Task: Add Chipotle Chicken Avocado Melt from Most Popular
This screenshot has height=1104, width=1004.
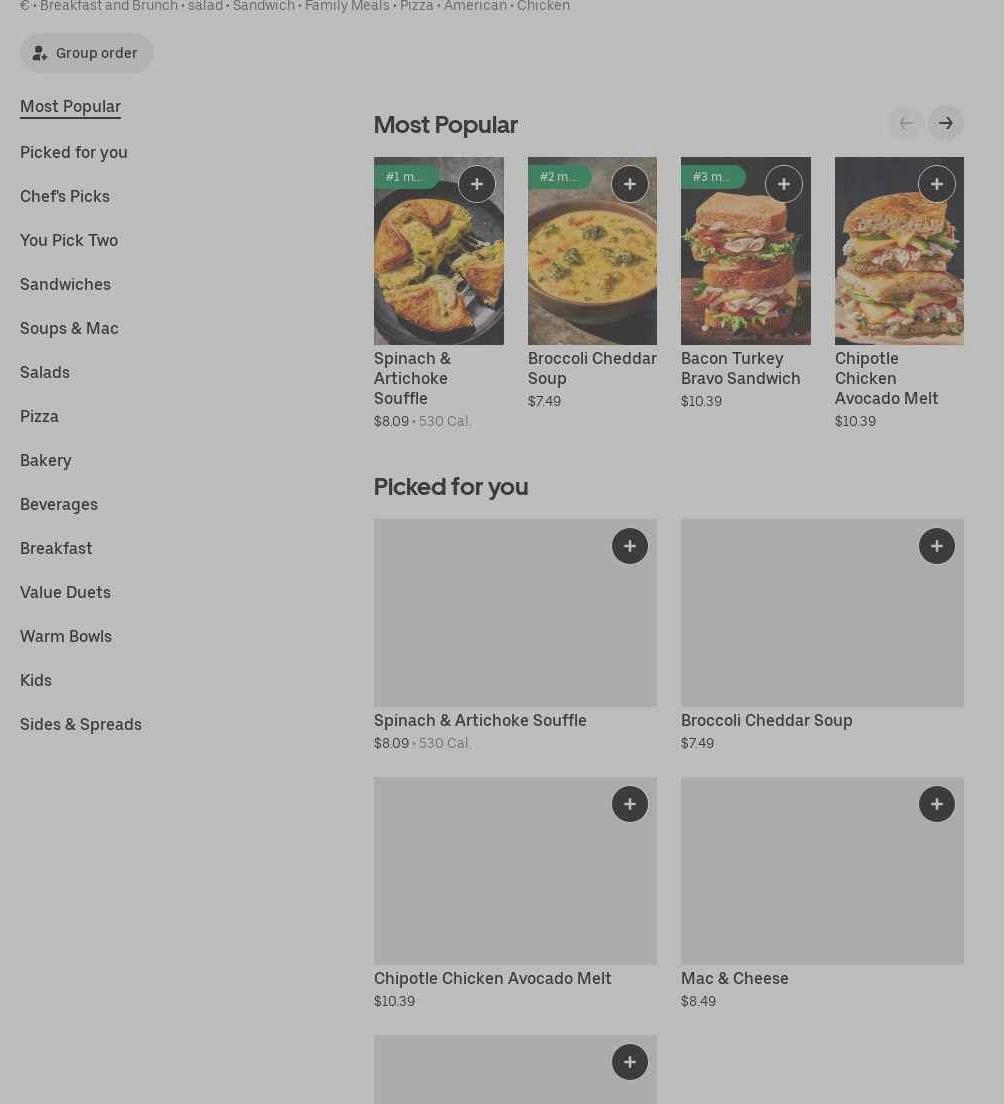Action: [x=936, y=184]
